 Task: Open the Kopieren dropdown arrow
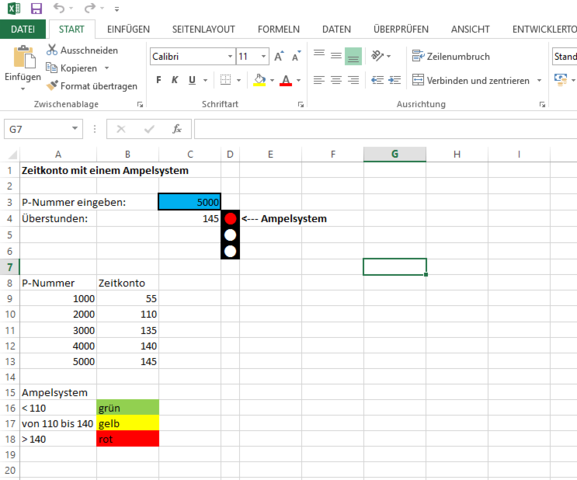click(107, 68)
